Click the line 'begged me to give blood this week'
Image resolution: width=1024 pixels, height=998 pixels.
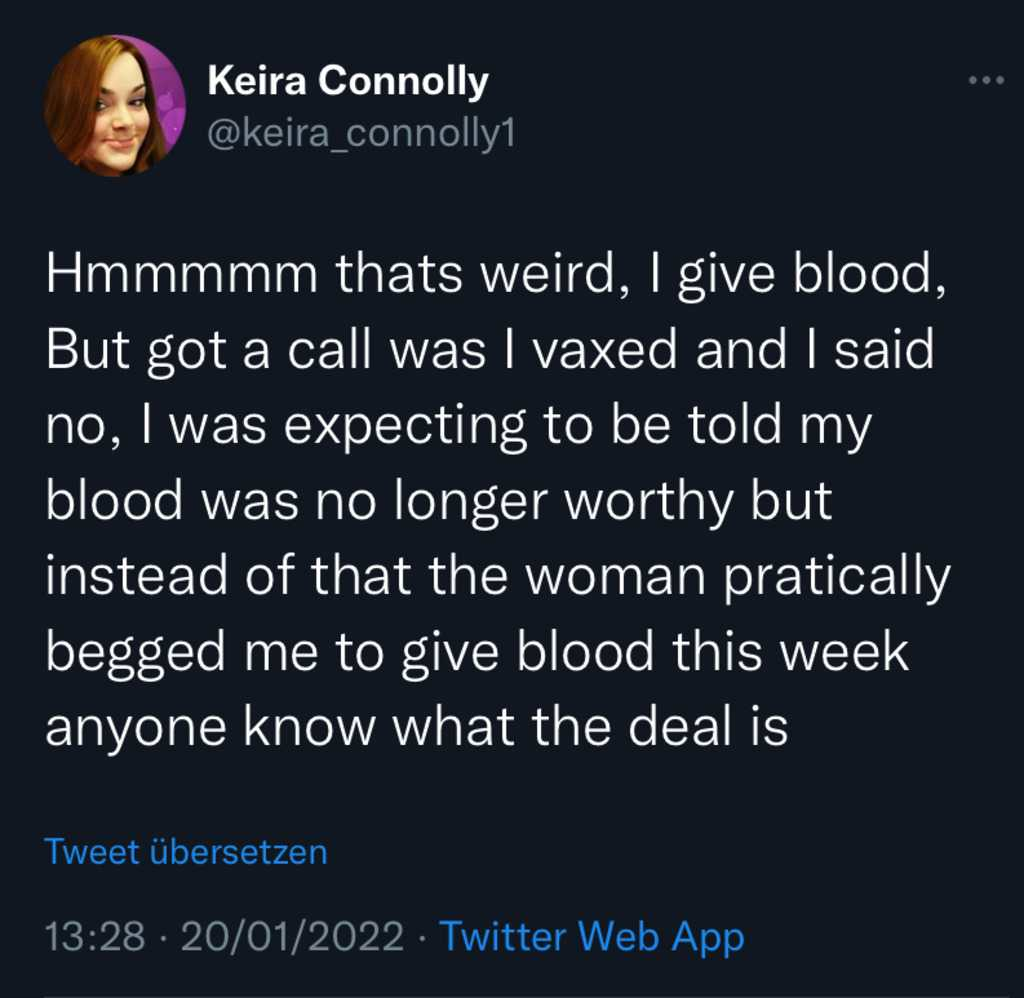[x=477, y=652]
